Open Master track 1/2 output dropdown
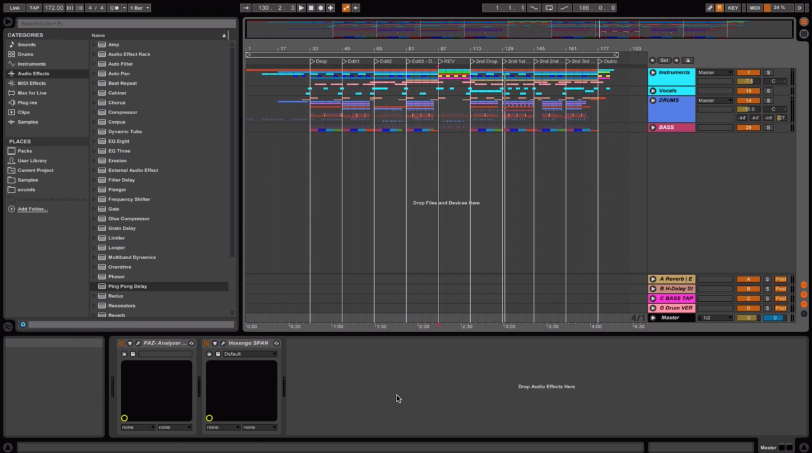 coord(715,318)
